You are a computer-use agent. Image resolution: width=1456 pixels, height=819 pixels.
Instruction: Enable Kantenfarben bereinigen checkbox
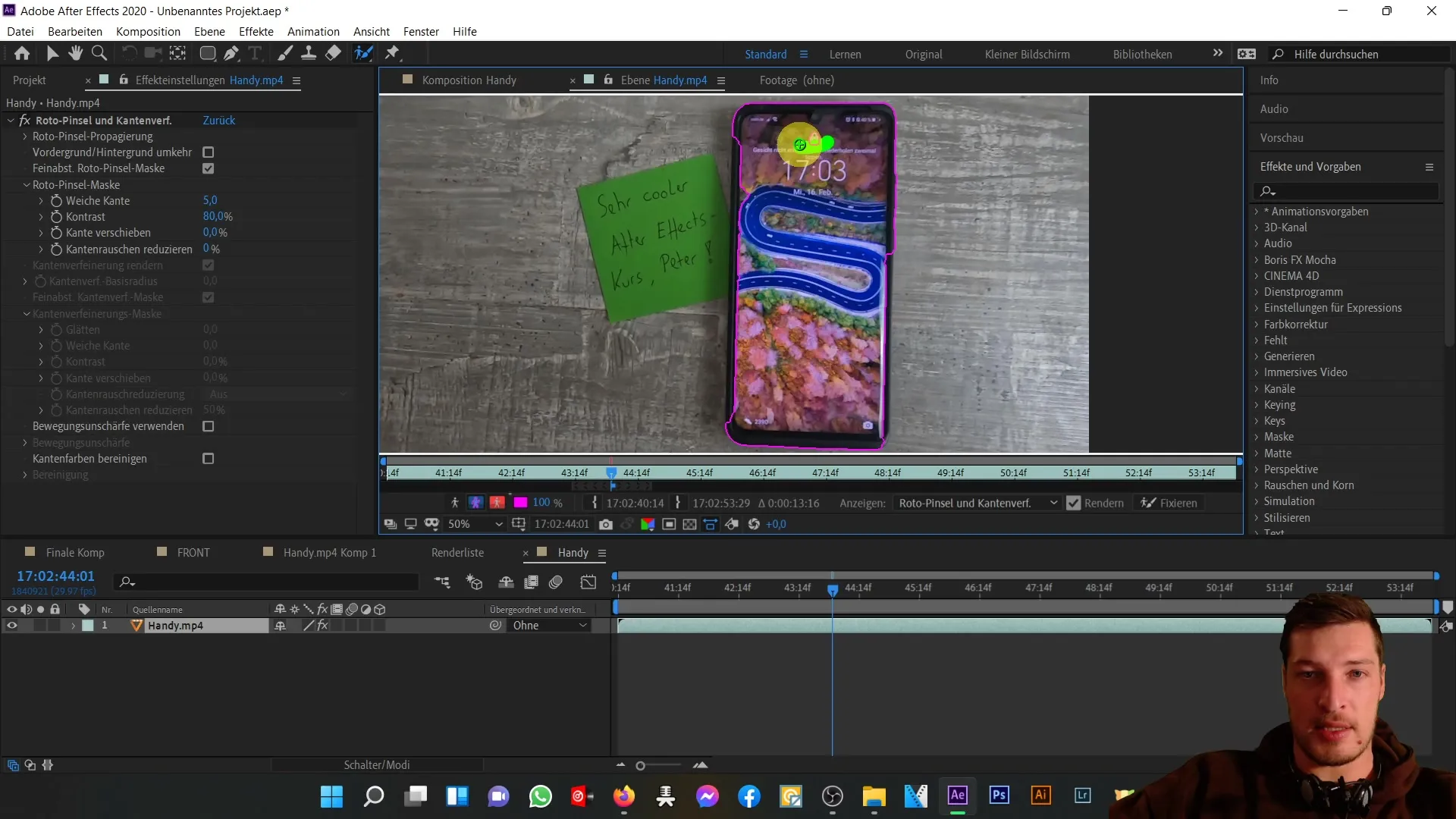[208, 459]
